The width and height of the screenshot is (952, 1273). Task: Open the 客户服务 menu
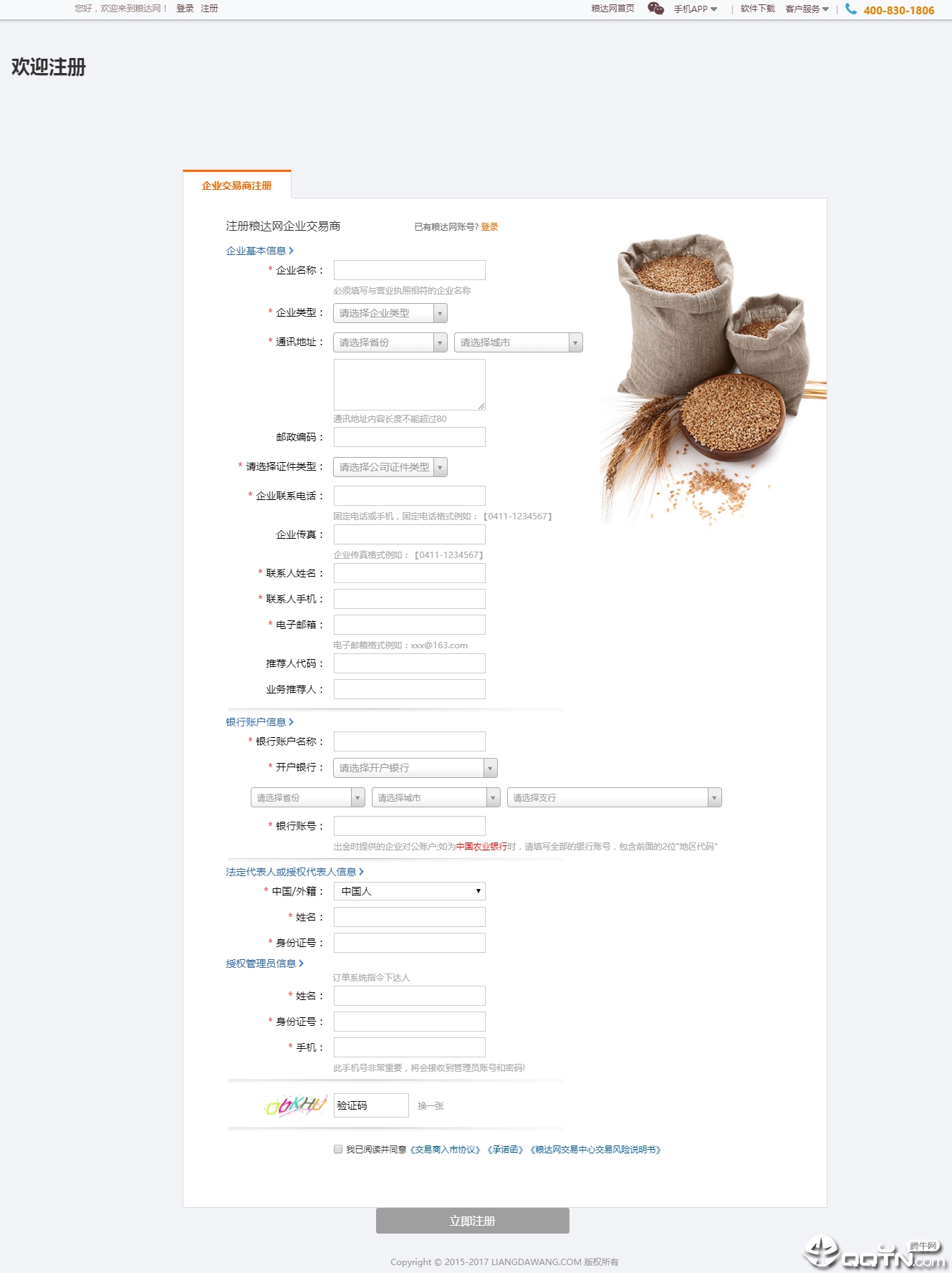(807, 9)
